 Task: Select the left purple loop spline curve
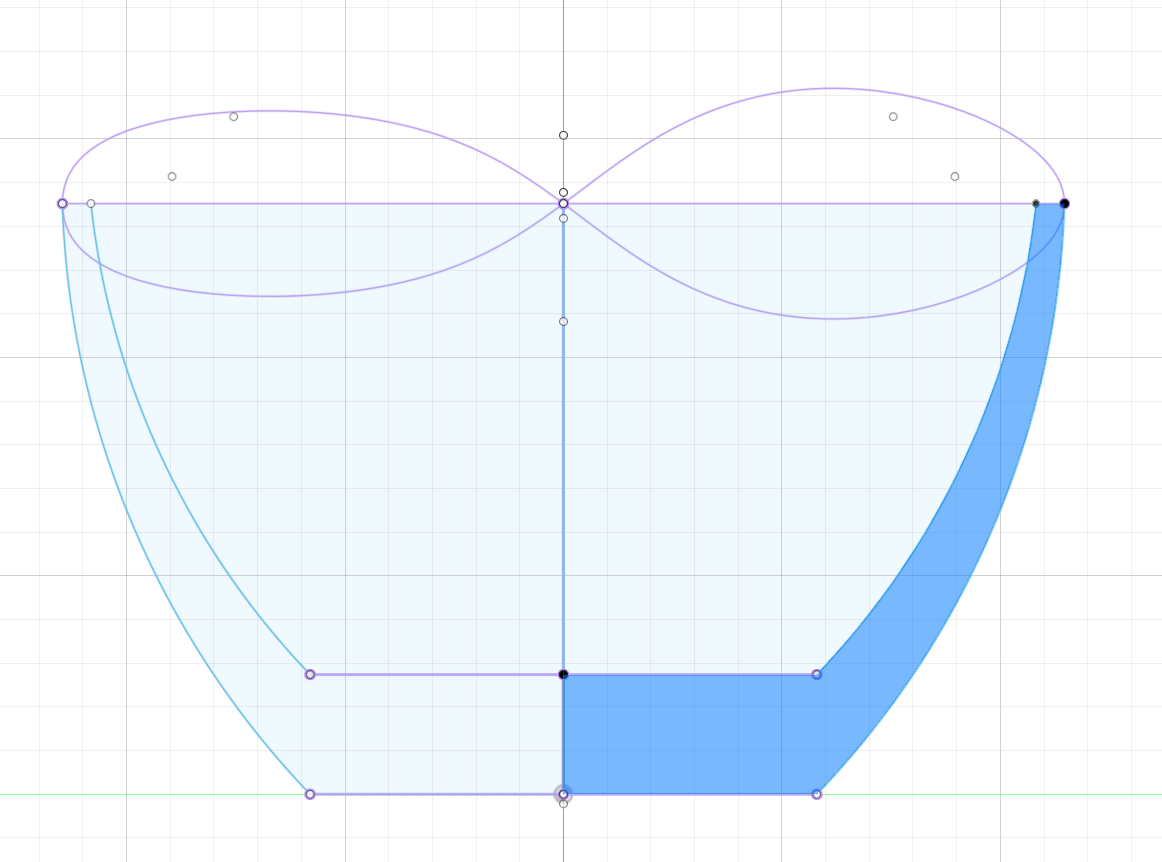[x=271, y=111]
